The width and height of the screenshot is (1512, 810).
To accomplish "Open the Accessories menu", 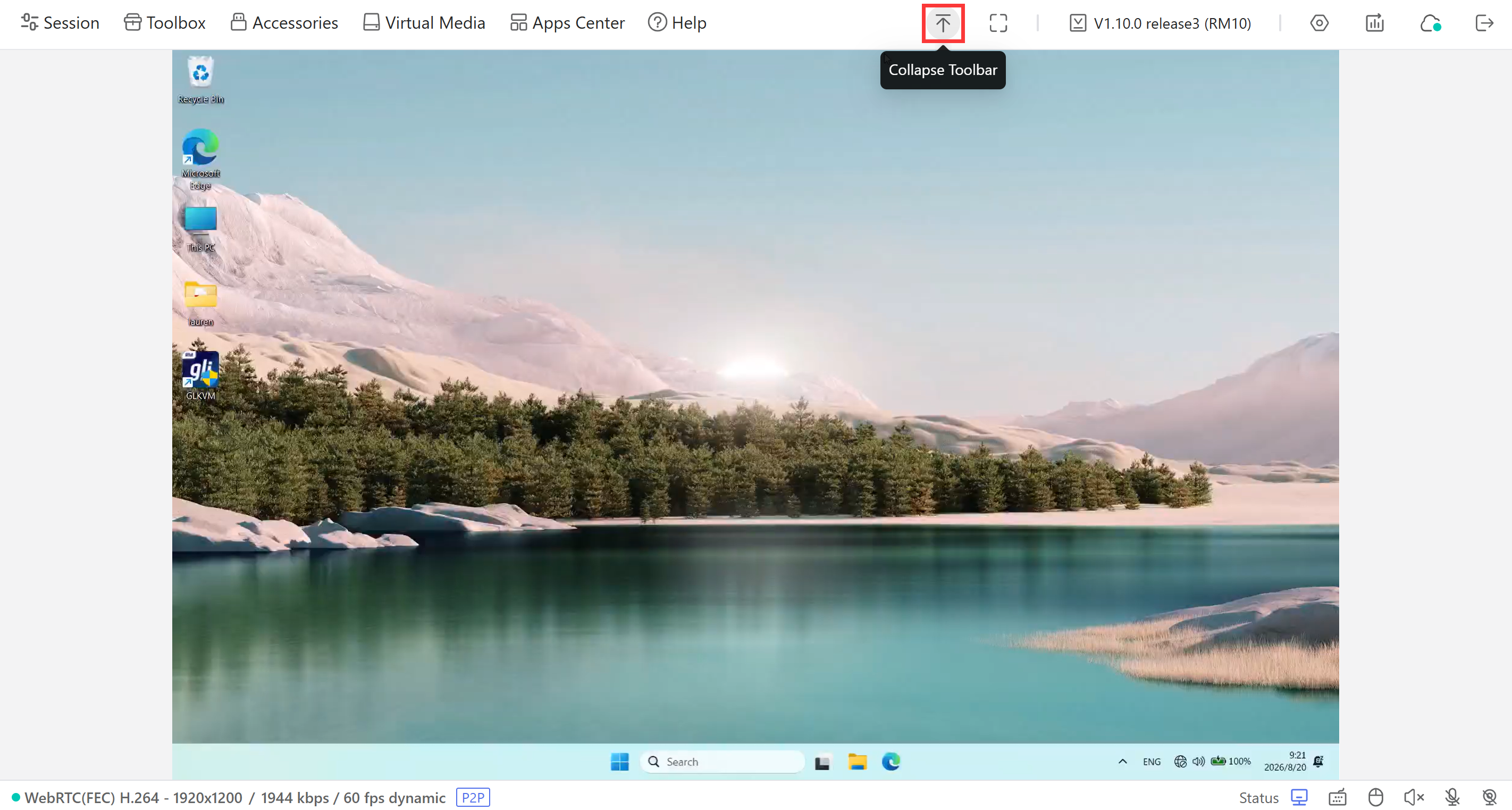I will [x=284, y=22].
